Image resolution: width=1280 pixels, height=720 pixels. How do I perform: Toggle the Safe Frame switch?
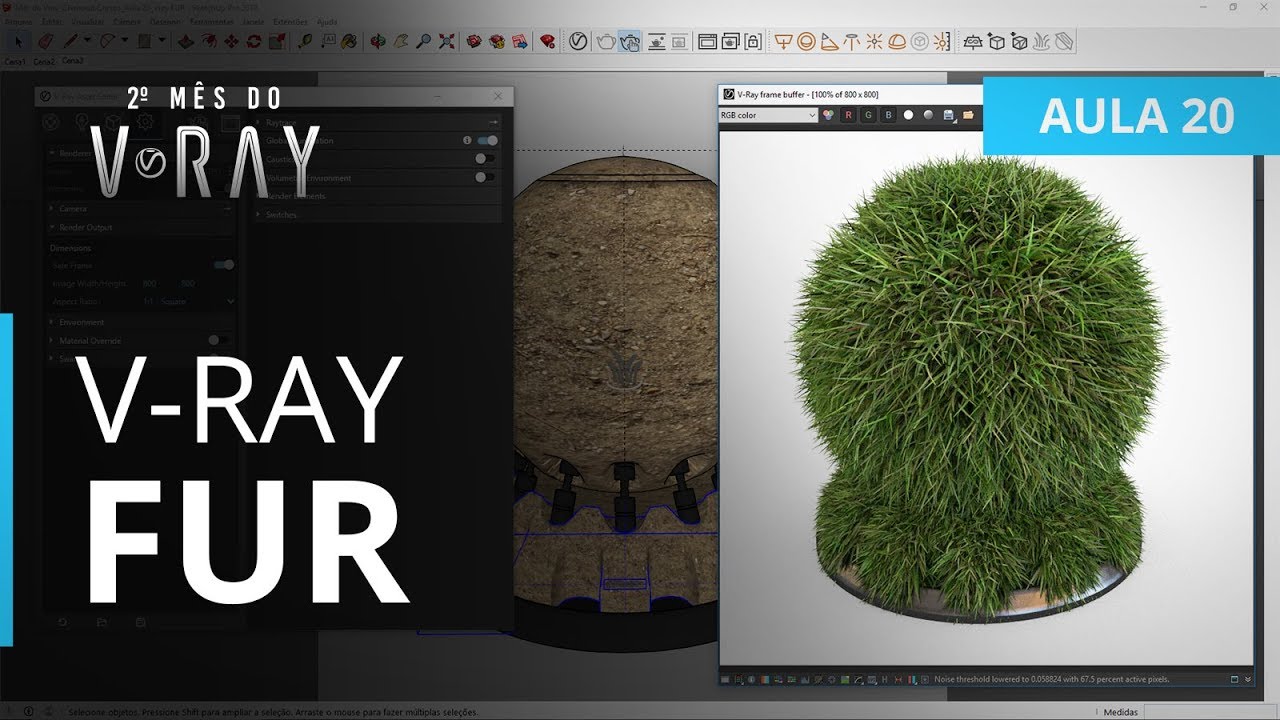coord(224,265)
